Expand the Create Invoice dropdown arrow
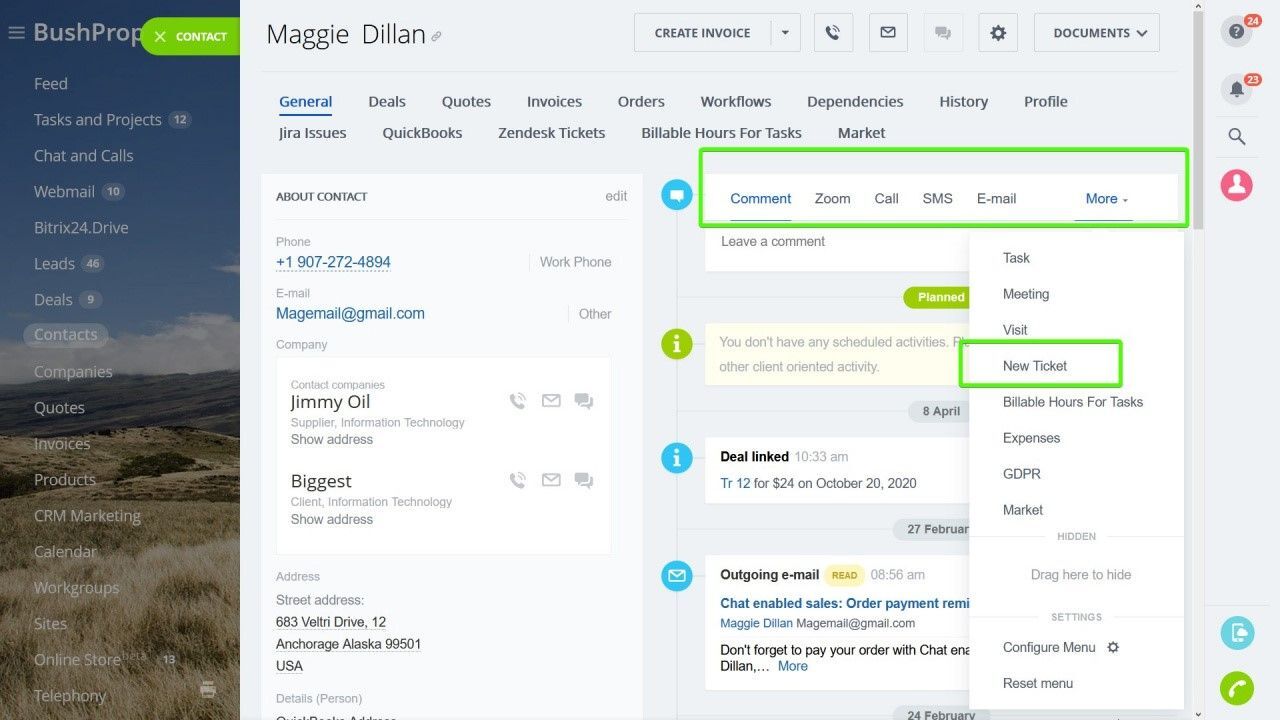 coord(785,33)
